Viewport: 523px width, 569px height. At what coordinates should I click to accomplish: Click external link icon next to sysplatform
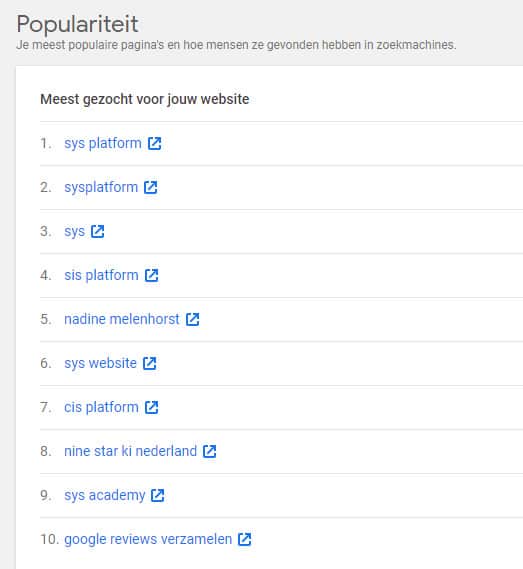pyautogui.click(x=151, y=188)
